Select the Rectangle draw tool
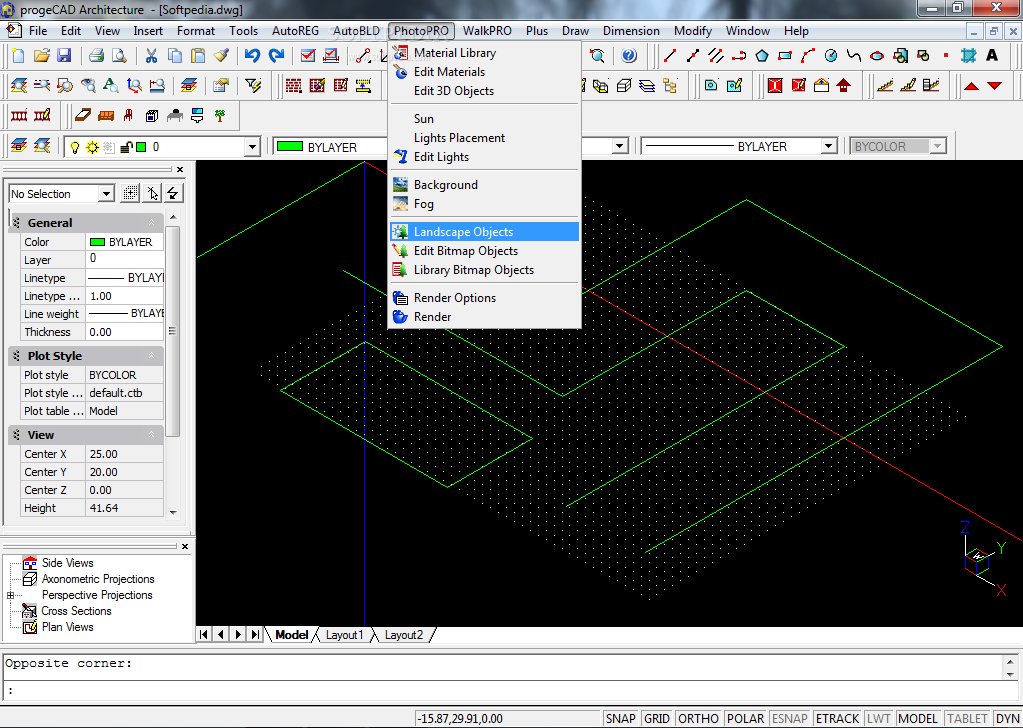This screenshot has width=1023, height=728. 785,55
